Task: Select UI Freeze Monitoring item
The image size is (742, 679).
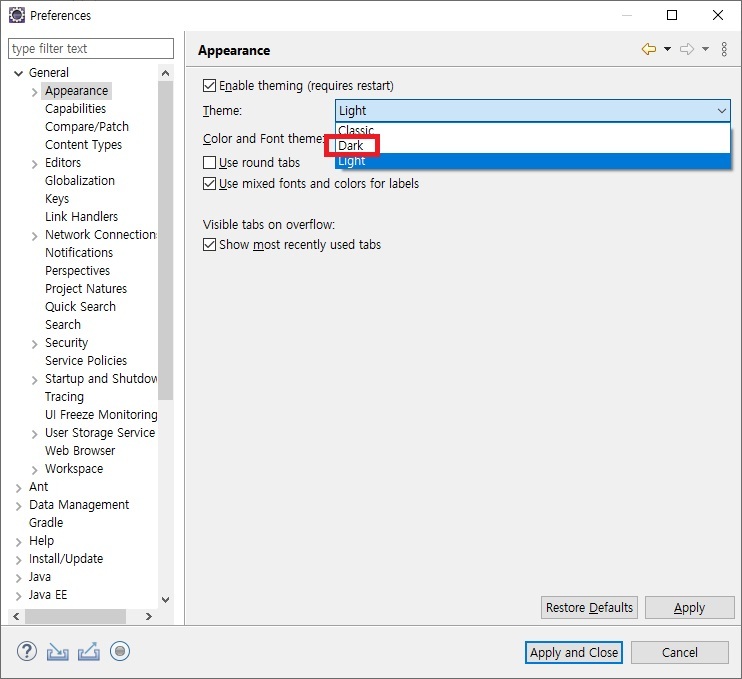Action: point(101,414)
